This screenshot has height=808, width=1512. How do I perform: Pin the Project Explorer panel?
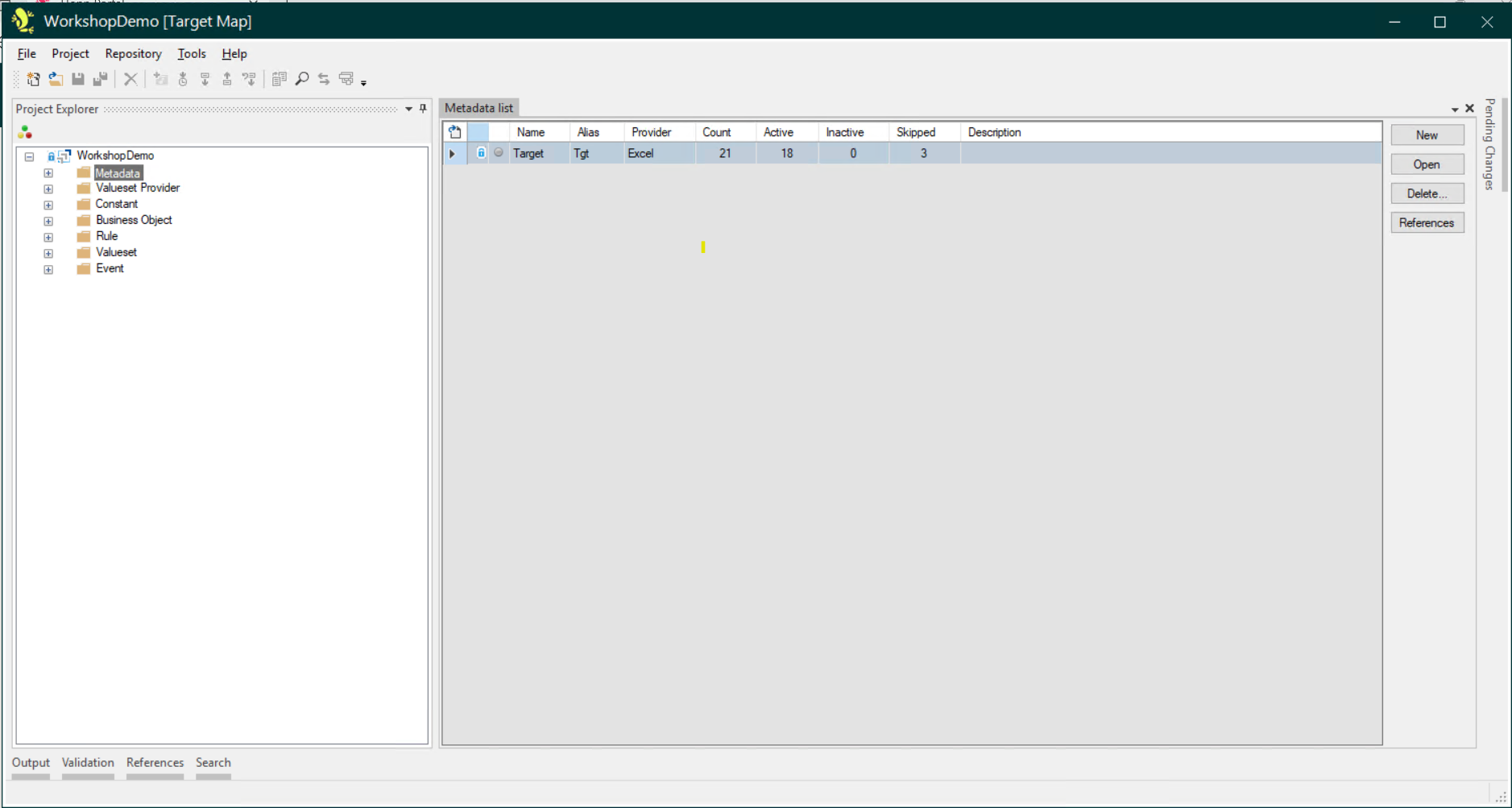click(423, 109)
